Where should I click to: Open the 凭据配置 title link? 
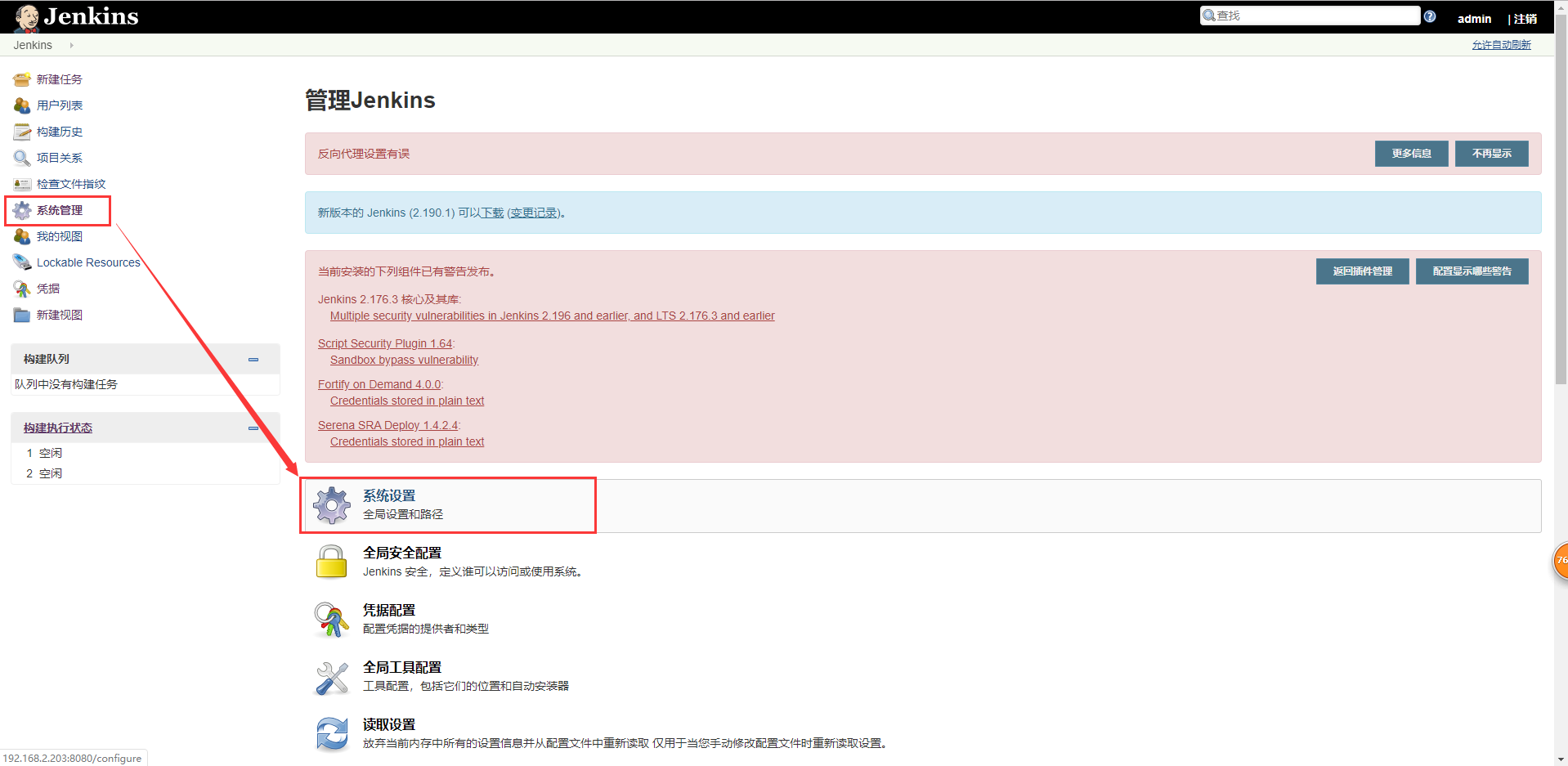389,610
